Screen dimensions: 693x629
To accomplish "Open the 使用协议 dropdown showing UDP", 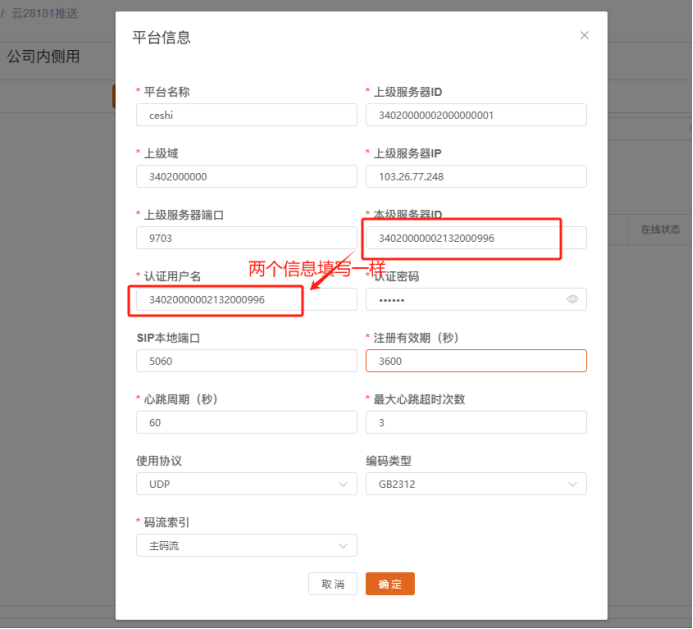I will tap(247, 484).
